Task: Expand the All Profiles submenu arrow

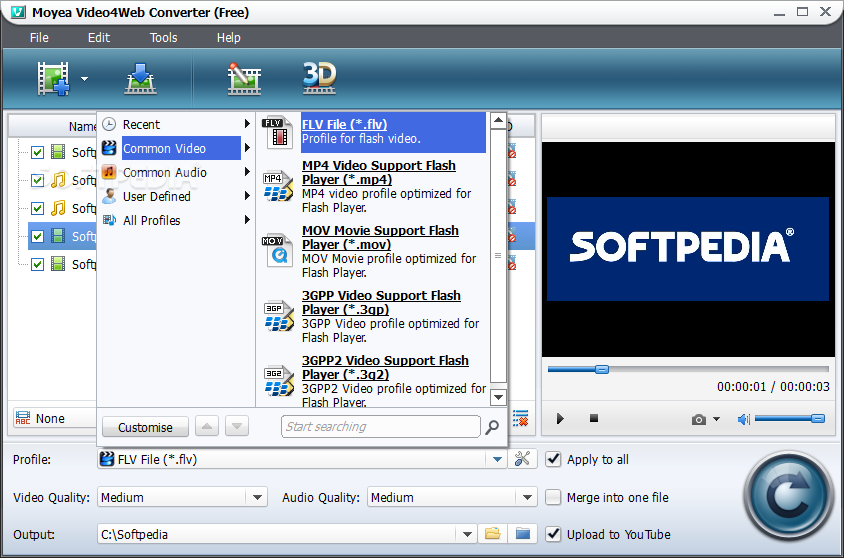Action: pyautogui.click(x=247, y=220)
